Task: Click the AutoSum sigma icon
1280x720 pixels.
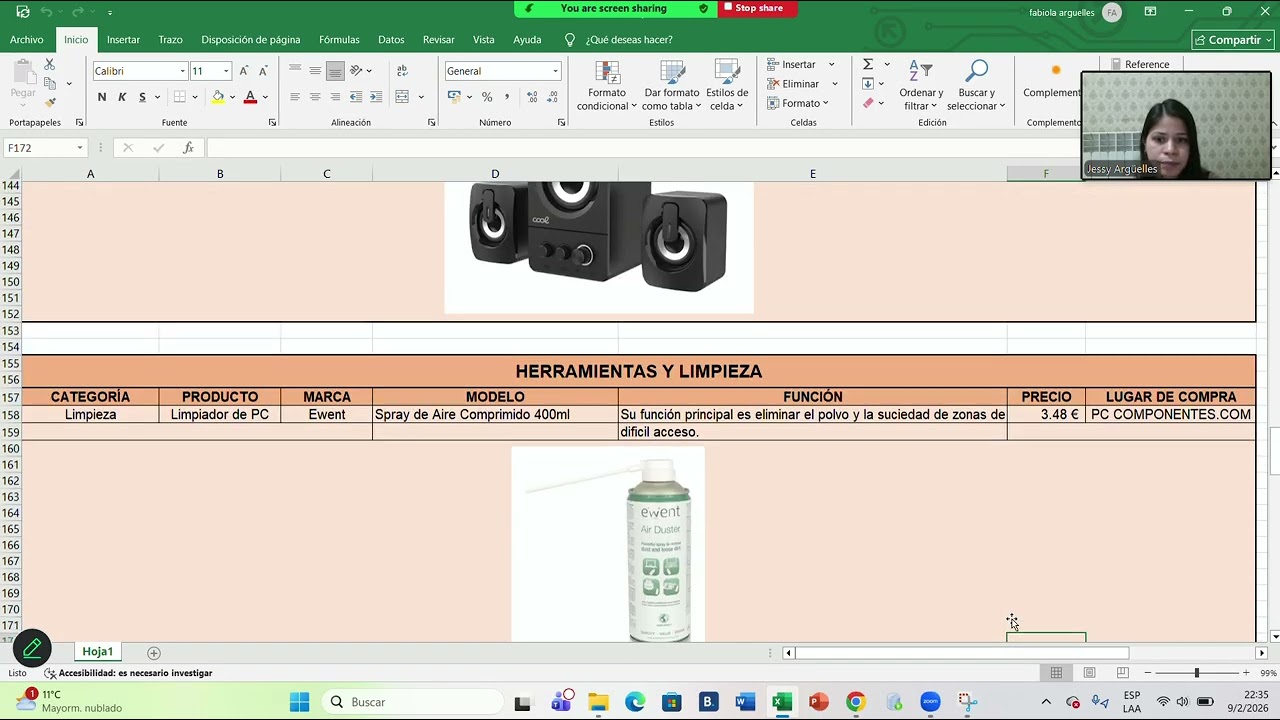Action: (x=868, y=64)
